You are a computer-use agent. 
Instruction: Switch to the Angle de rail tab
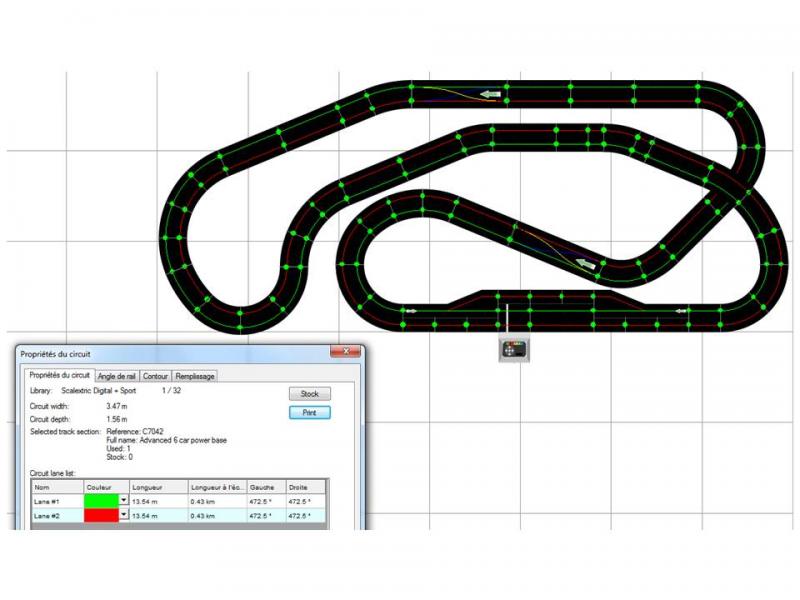(x=115, y=376)
